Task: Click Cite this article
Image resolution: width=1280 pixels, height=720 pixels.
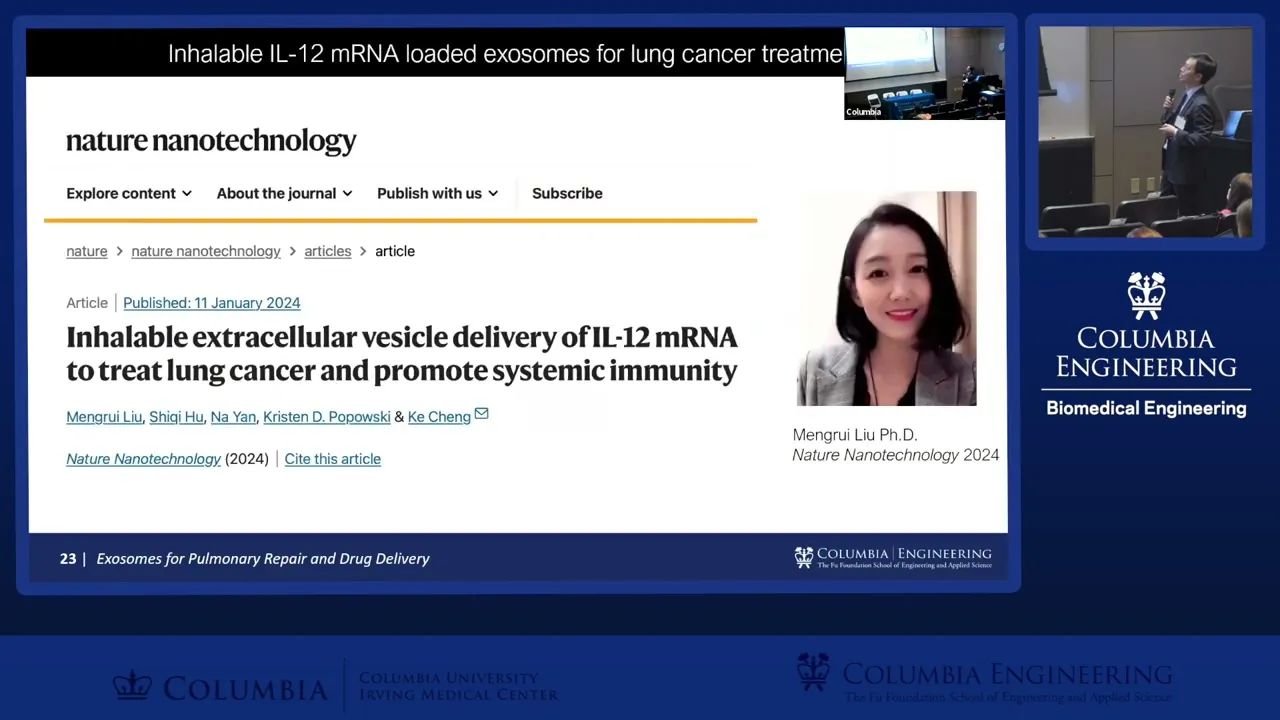Action: 333,459
